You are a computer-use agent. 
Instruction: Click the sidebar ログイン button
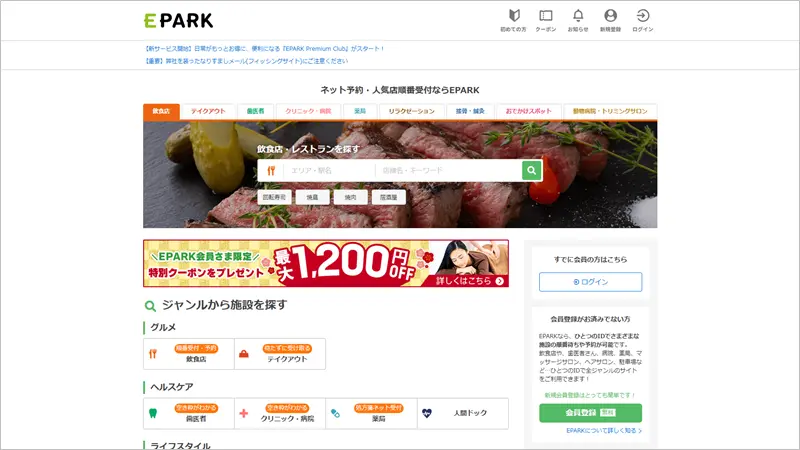click(590, 282)
